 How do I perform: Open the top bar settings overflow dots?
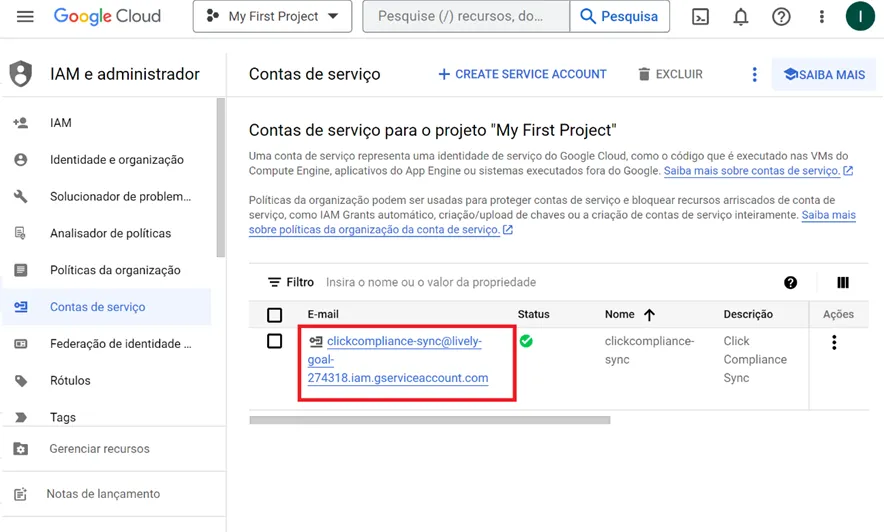[821, 17]
